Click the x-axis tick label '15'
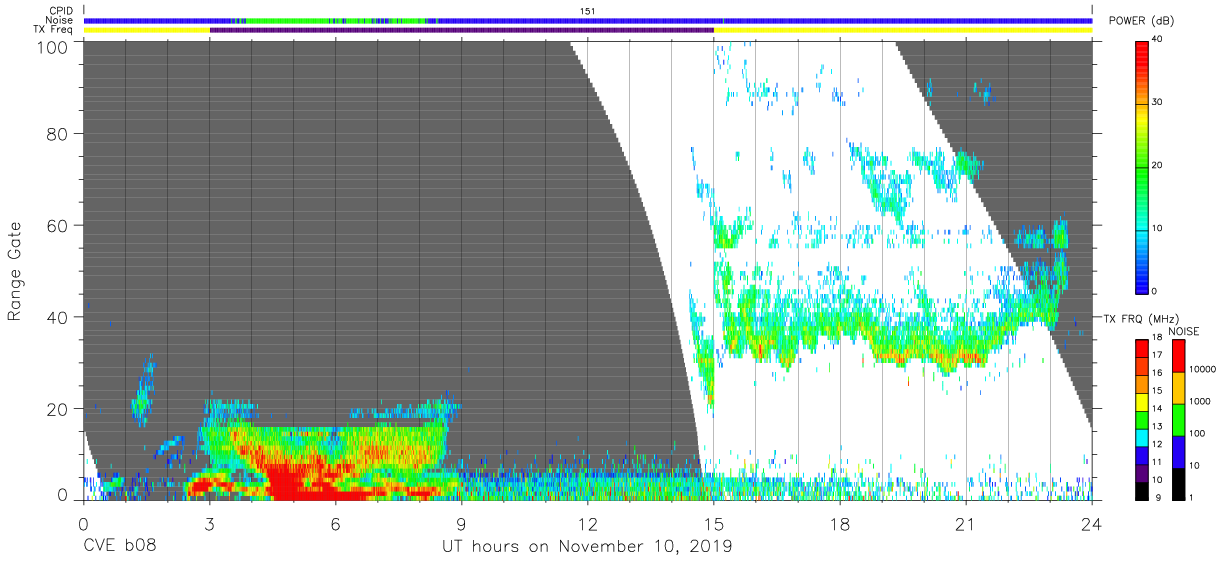This screenshot has width=1228, height=567. tap(713, 523)
